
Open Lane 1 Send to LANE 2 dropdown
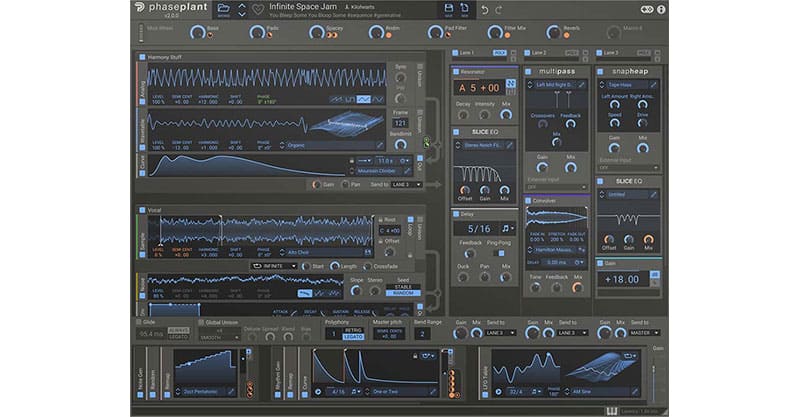[500, 333]
